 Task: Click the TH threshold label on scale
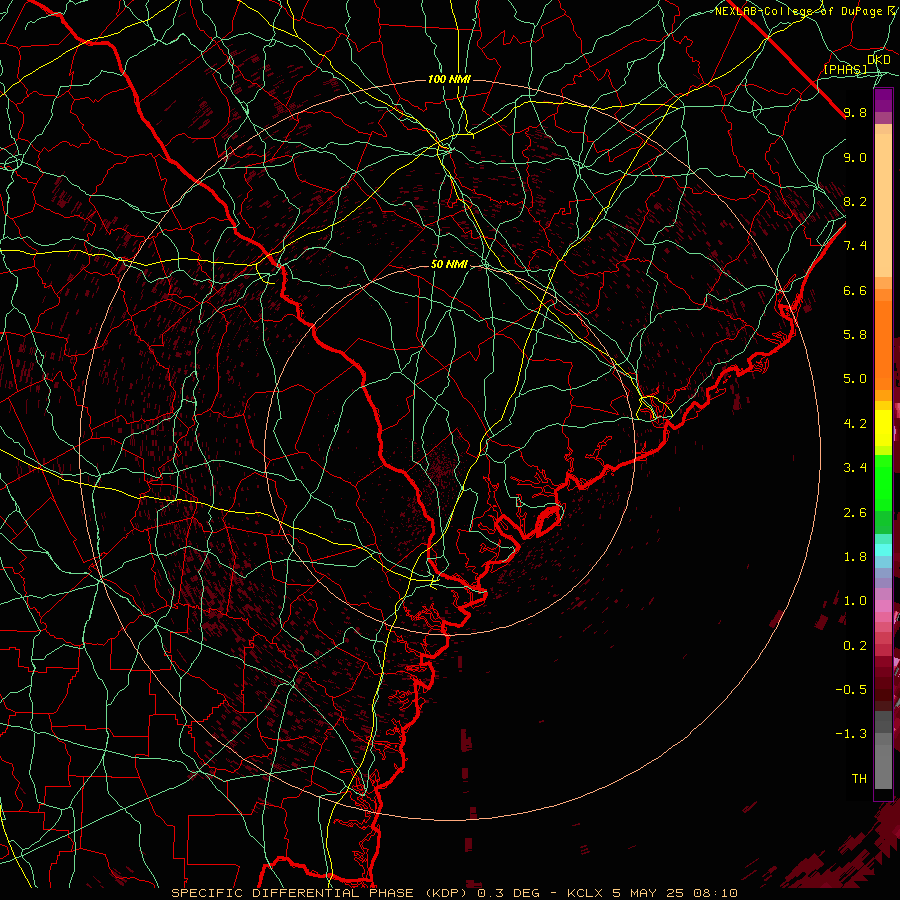(859, 779)
